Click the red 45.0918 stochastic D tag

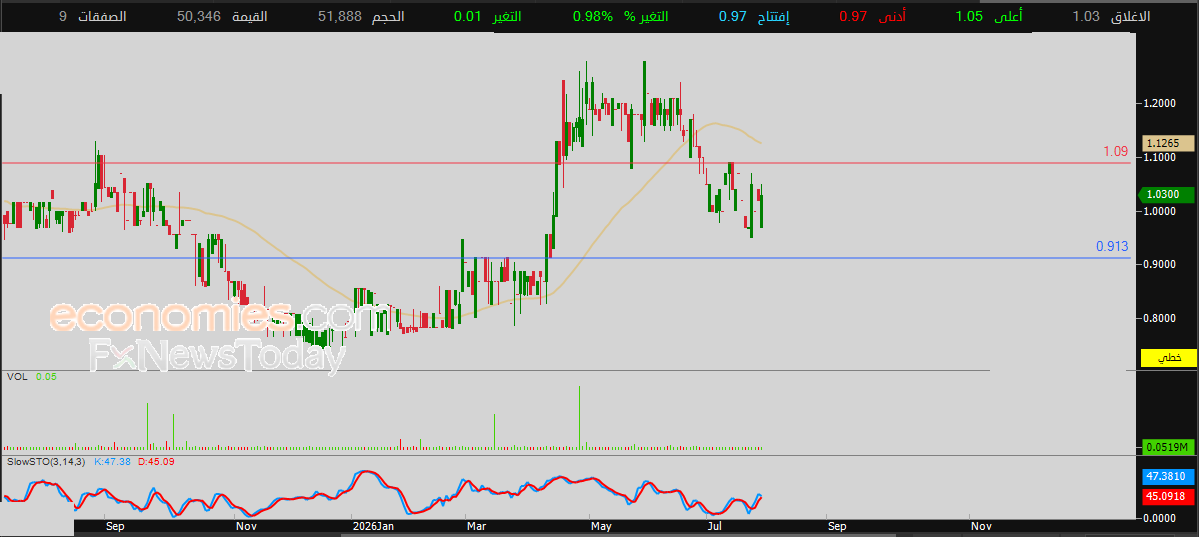pos(1168,496)
